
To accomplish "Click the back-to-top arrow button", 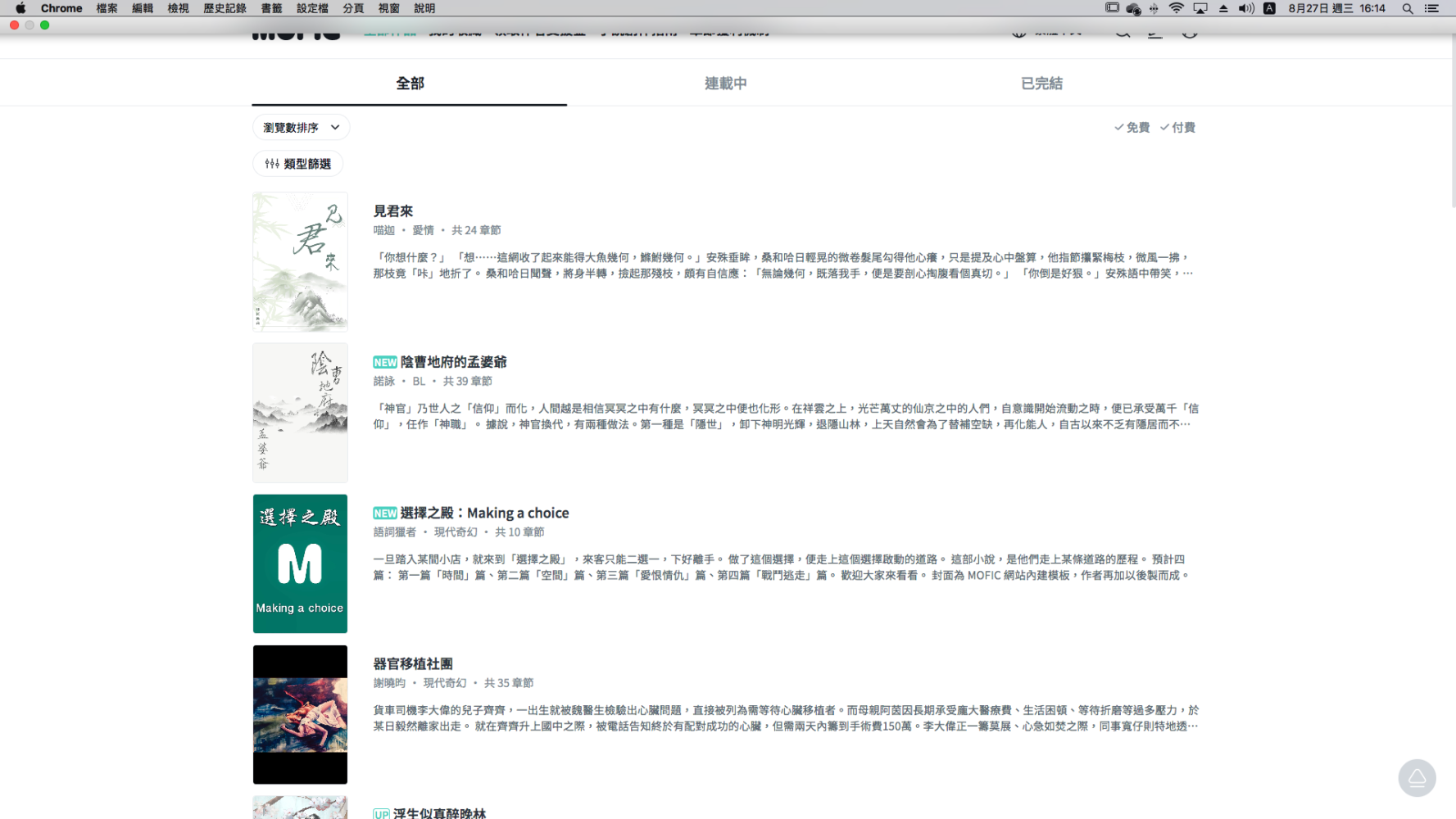I will tap(1417, 777).
